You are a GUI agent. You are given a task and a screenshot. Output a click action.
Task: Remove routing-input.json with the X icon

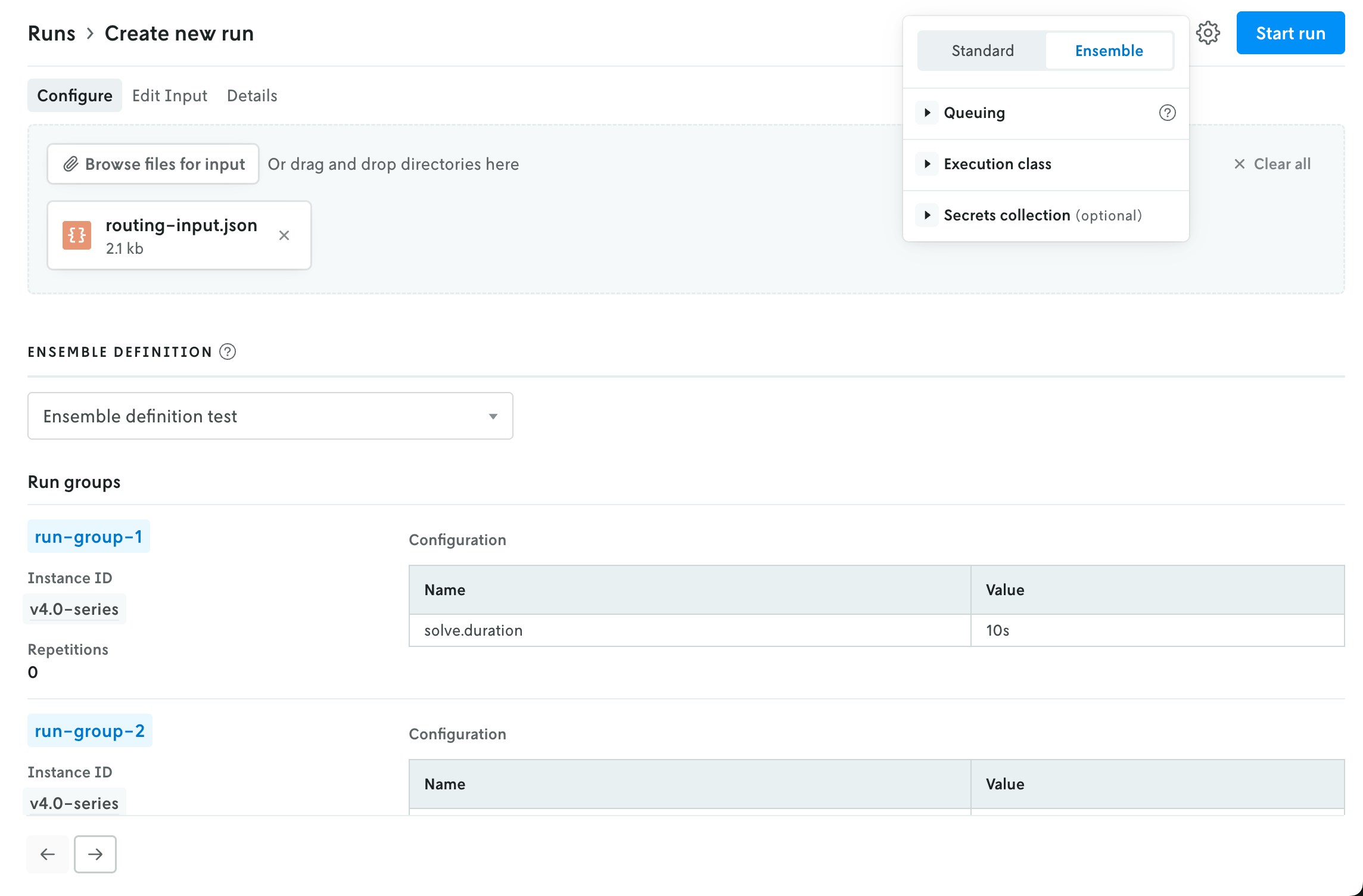[x=284, y=235]
